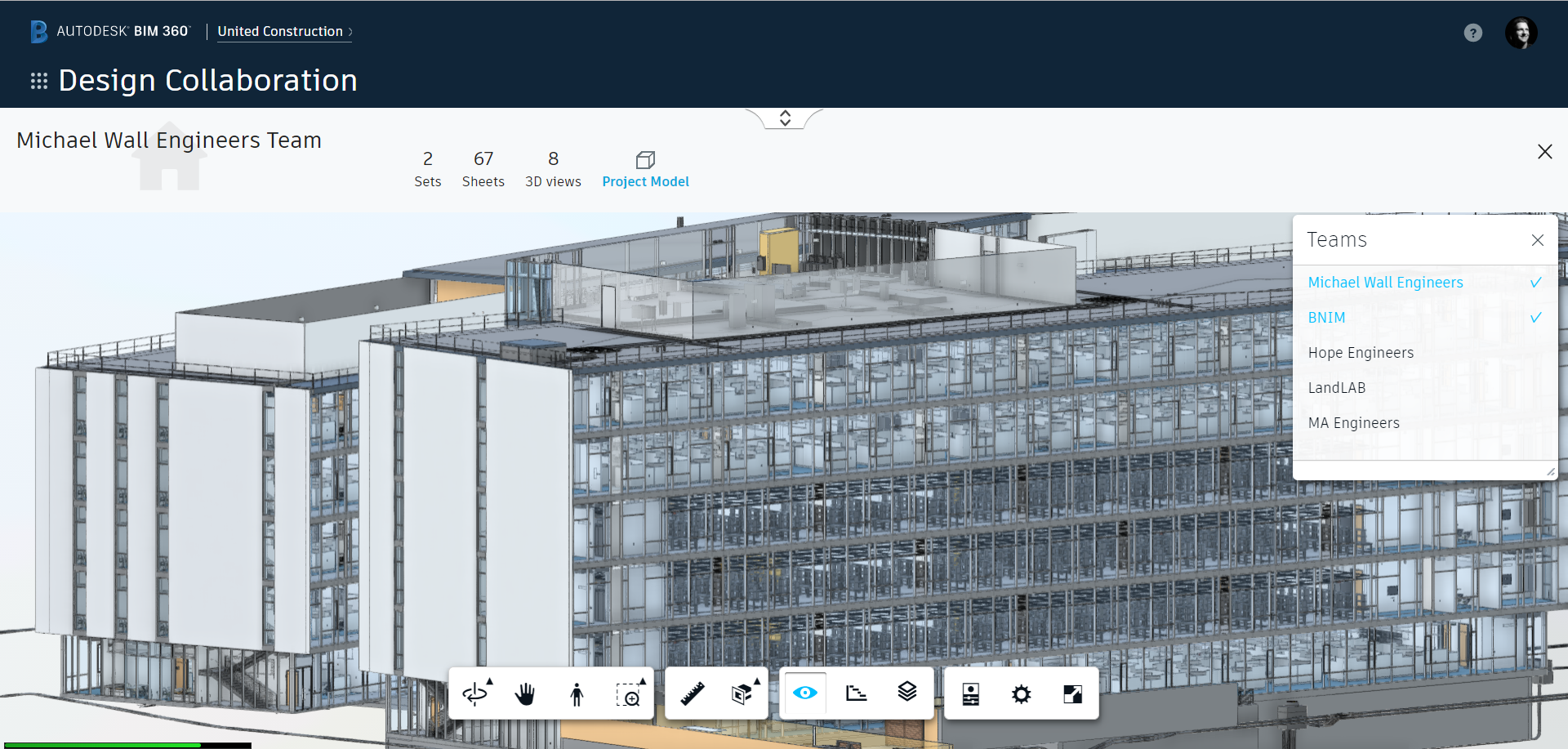Click the Project Model cube icon
1568x749 pixels.
(645, 159)
